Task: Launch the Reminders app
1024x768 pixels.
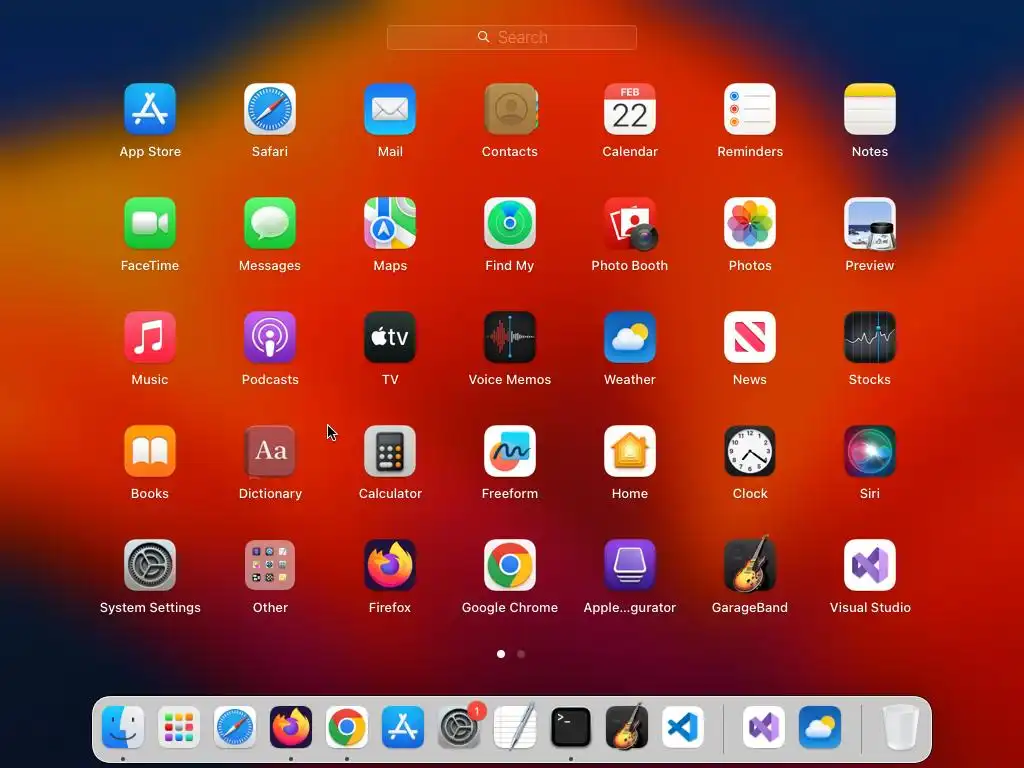Action: [750, 109]
